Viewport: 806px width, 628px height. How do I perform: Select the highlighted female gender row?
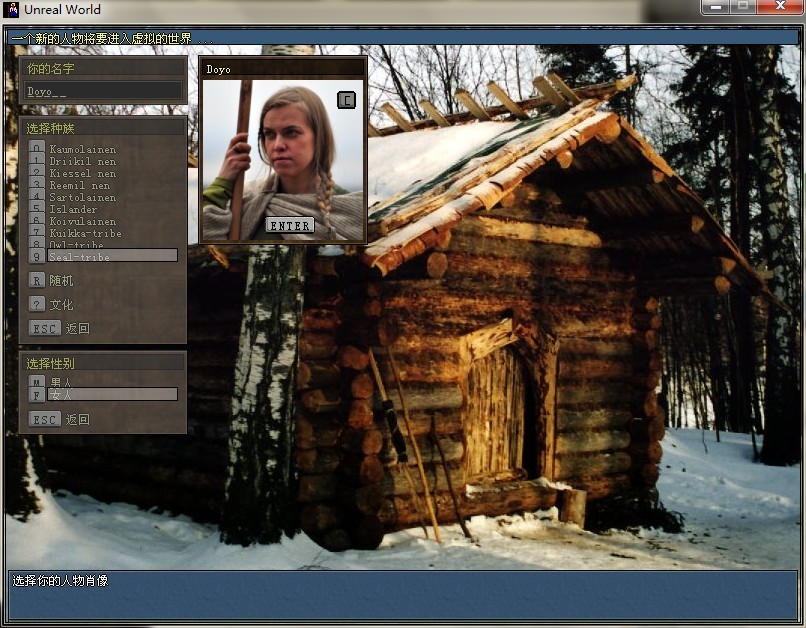pos(113,394)
